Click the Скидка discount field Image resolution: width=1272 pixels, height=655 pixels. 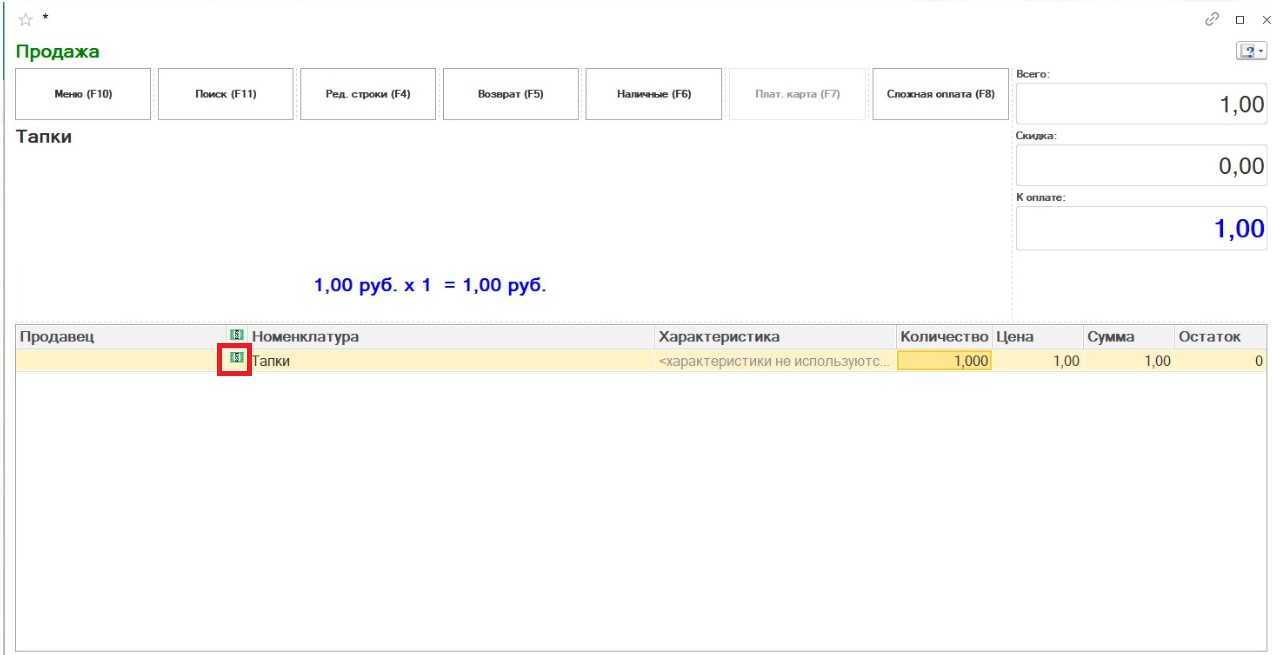[1140, 166]
